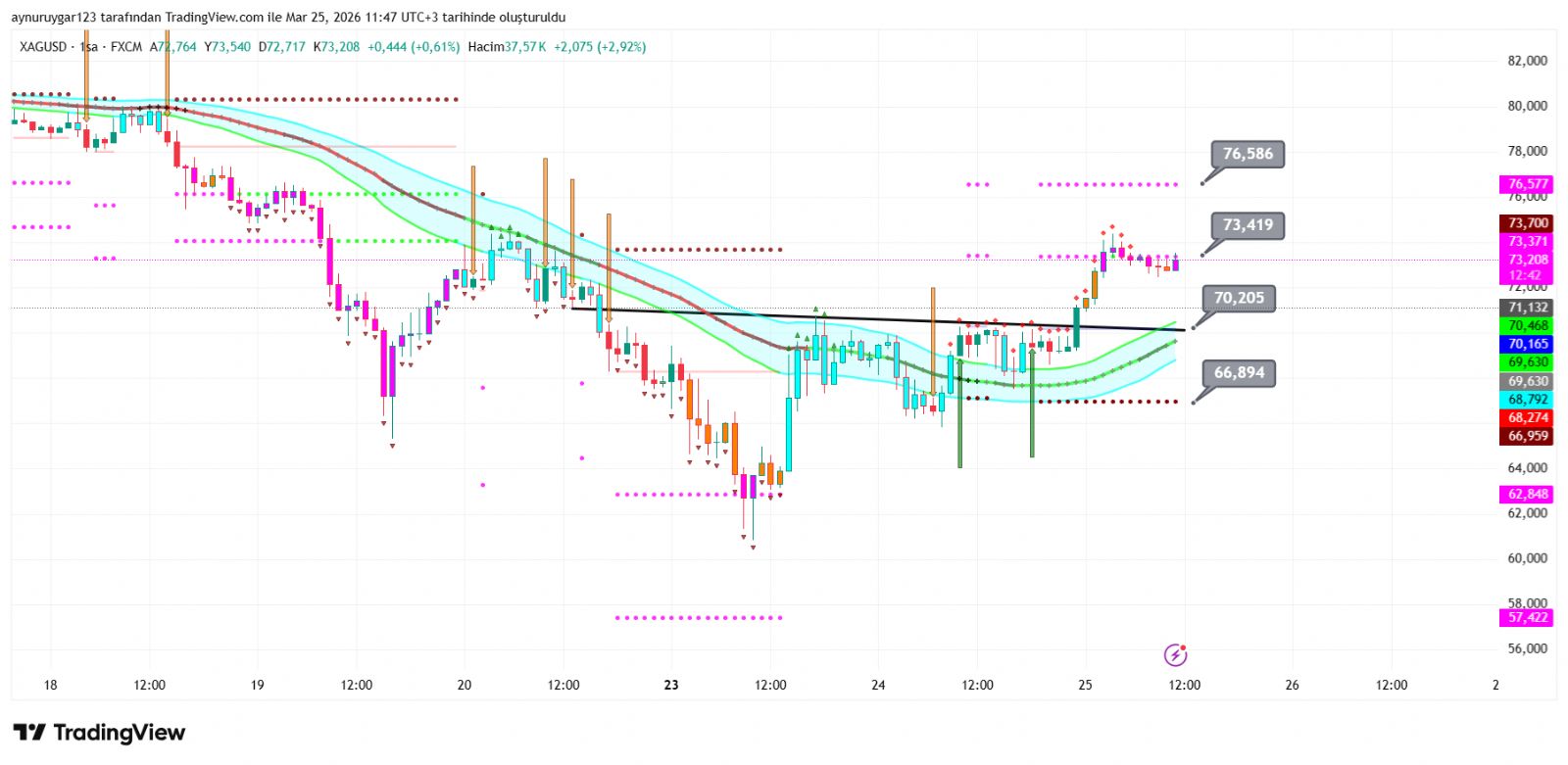The width and height of the screenshot is (1568, 765).
Task: Click the gray 71,132 crosshair price label
Action: [1528, 308]
